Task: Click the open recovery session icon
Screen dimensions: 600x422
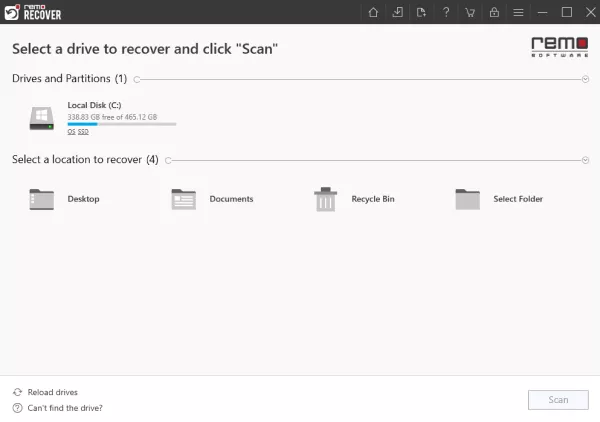Action: click(421, 12)
